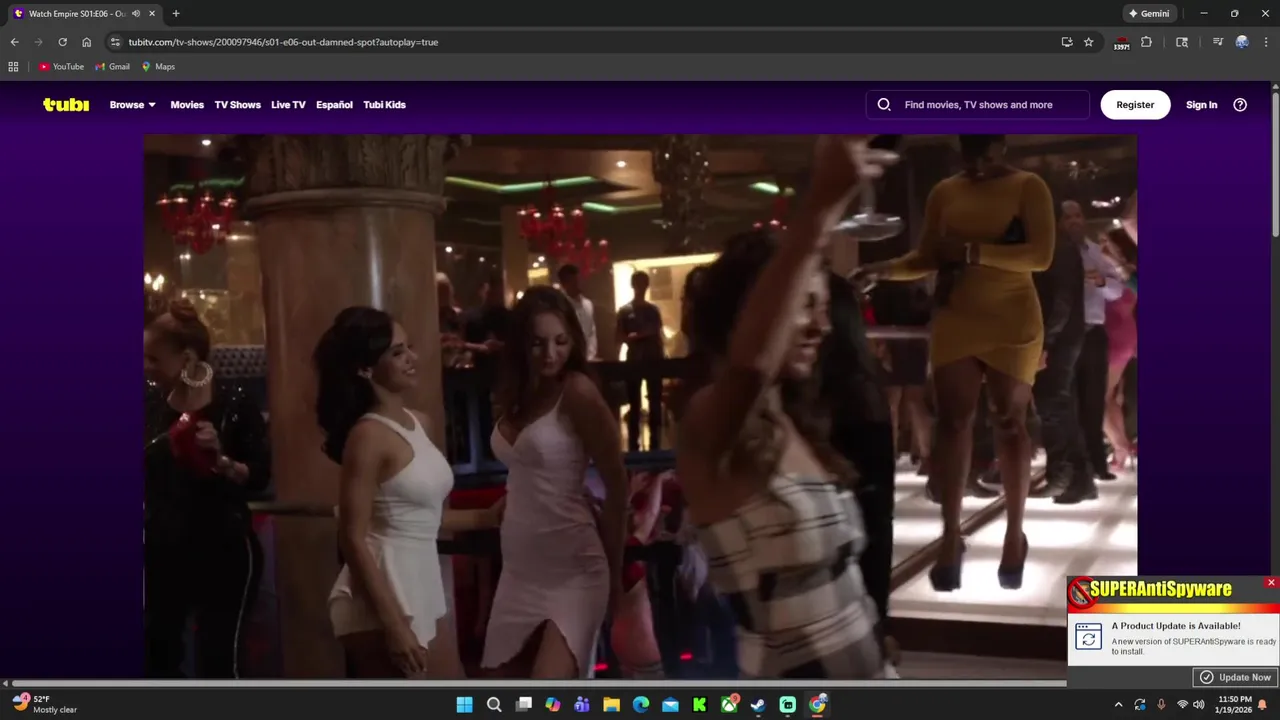Open Task View on taskbar
The width and height of the screenshot is (1280, 720).
tap(523, 704)
